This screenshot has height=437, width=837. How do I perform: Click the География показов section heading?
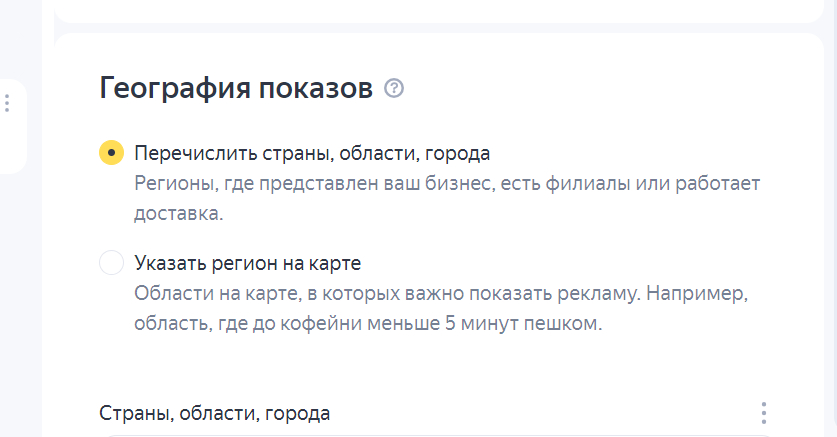[235, 89]
